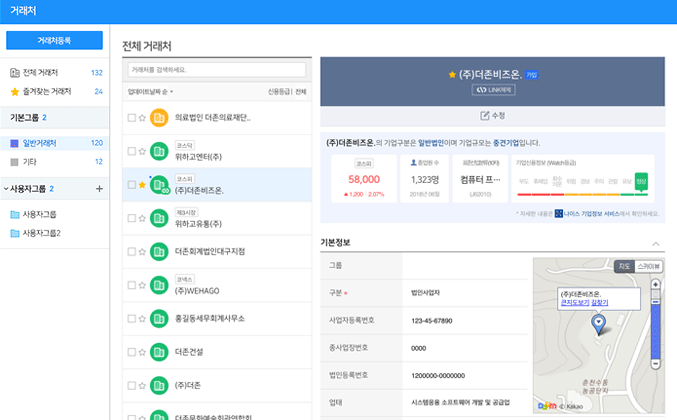Click the 사업자등록번호 value 123-45-67890
Viewport: 677px width, 420px height.
click(432, 321)
